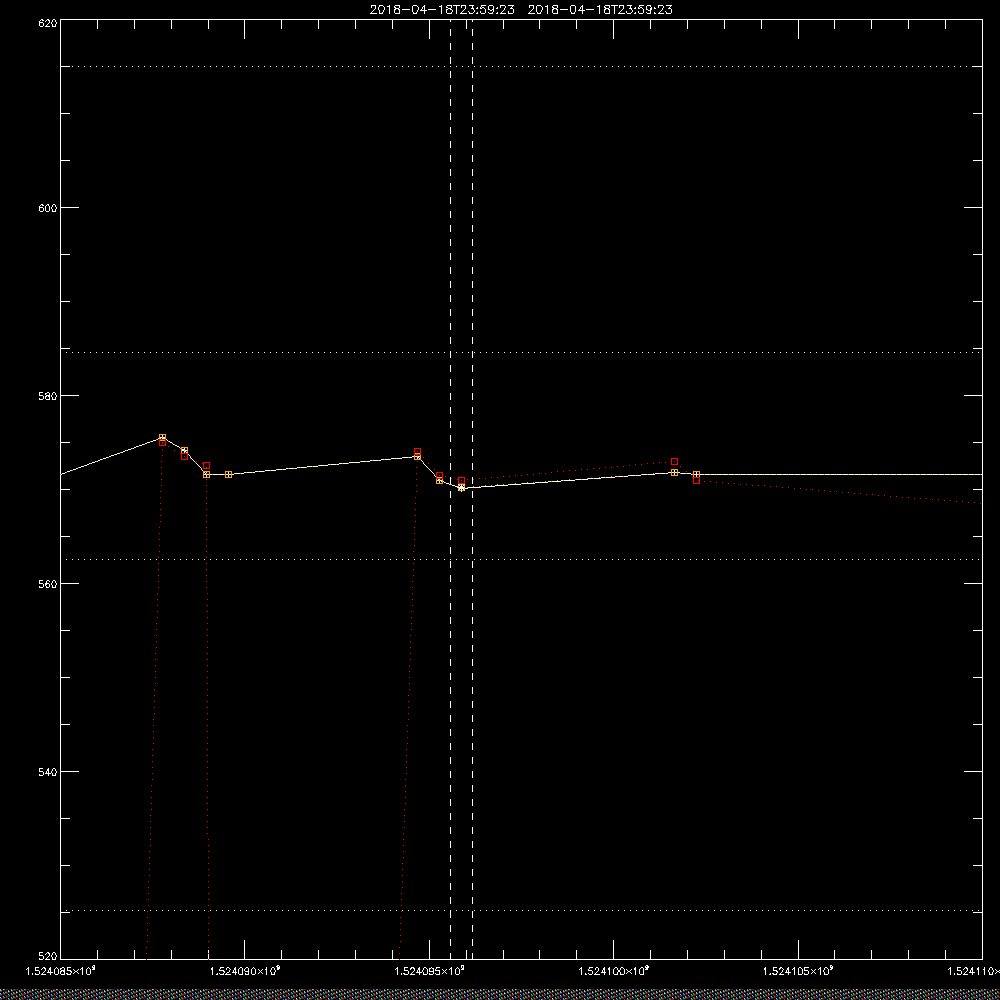The image size is (1000, 1000).
Task: Select the highest orange data point near 575
Action: coord(162,438)
